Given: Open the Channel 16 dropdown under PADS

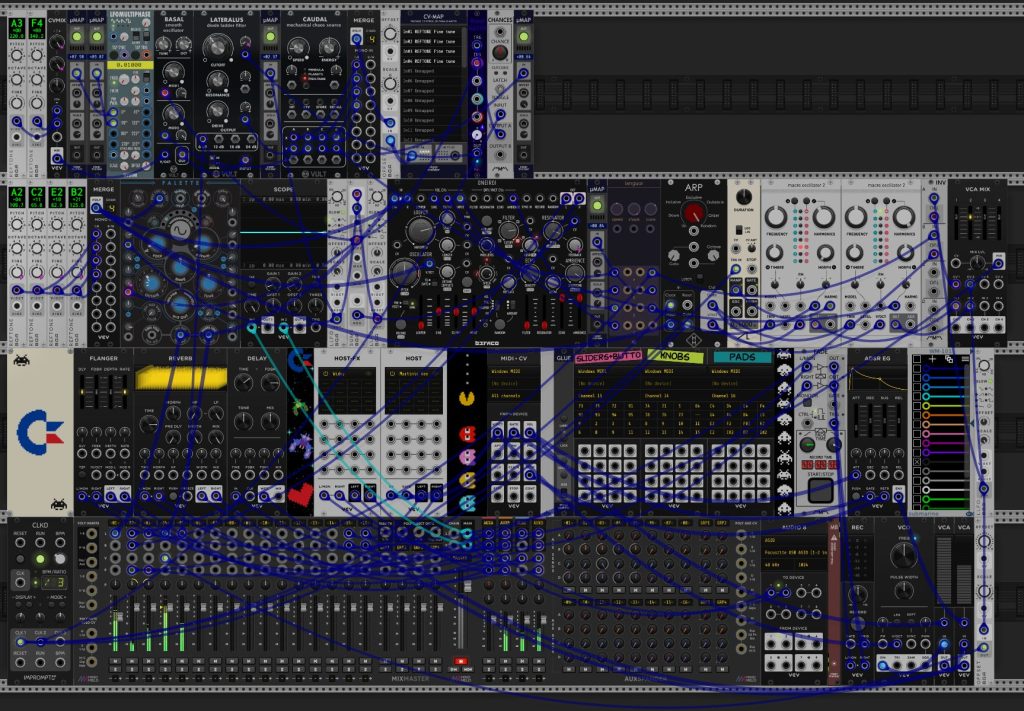Looking at the screenshot, I should 740,396.
